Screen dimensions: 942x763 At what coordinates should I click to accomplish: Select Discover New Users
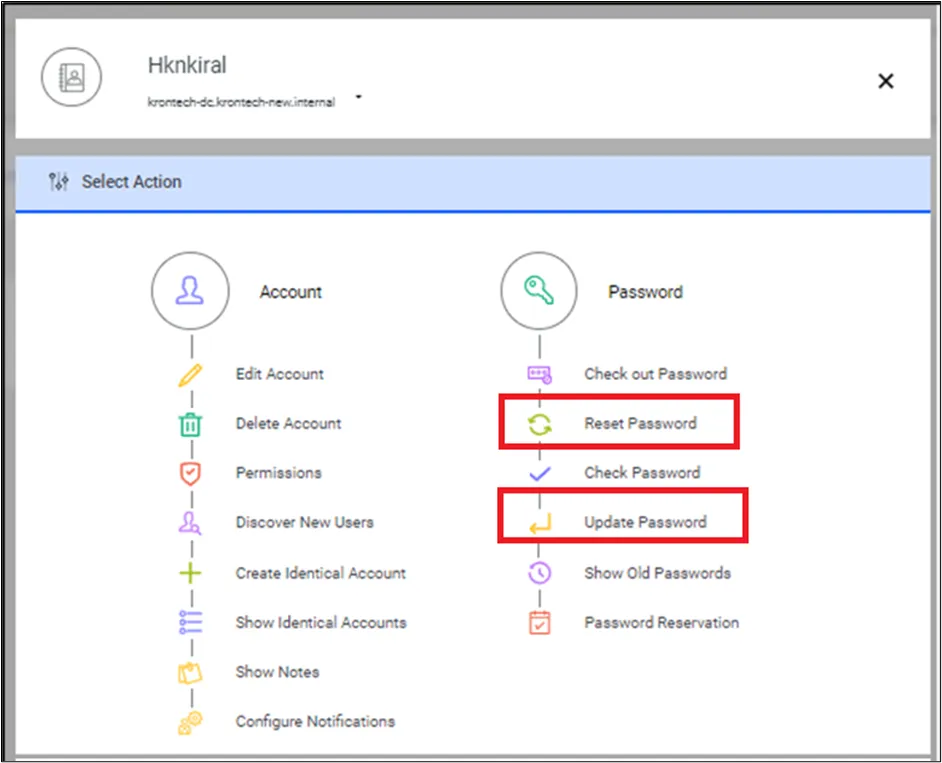click(x=305, y=522)
